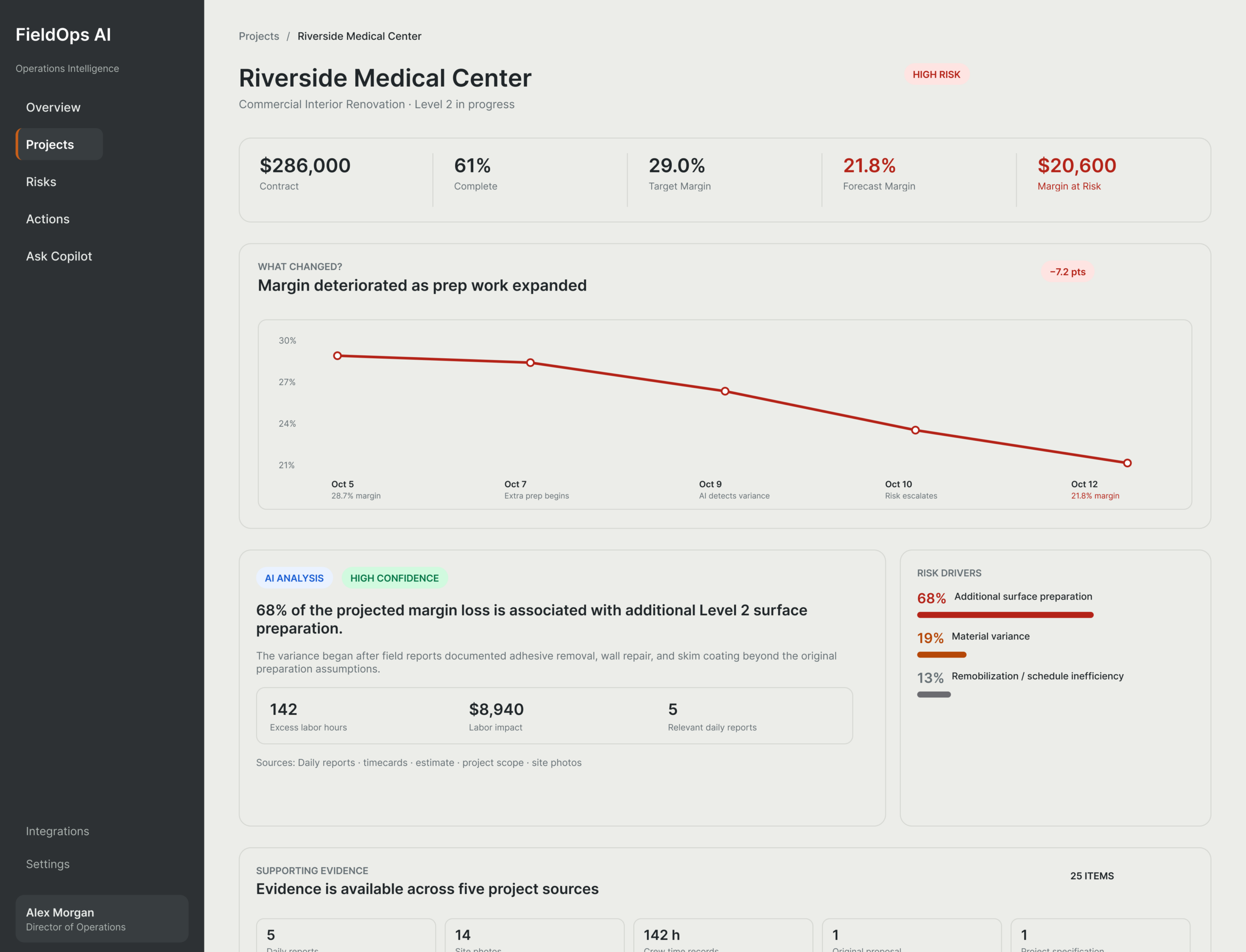
Task: Select the Oct 5 chart data point
Action: [x=337, y=355]
